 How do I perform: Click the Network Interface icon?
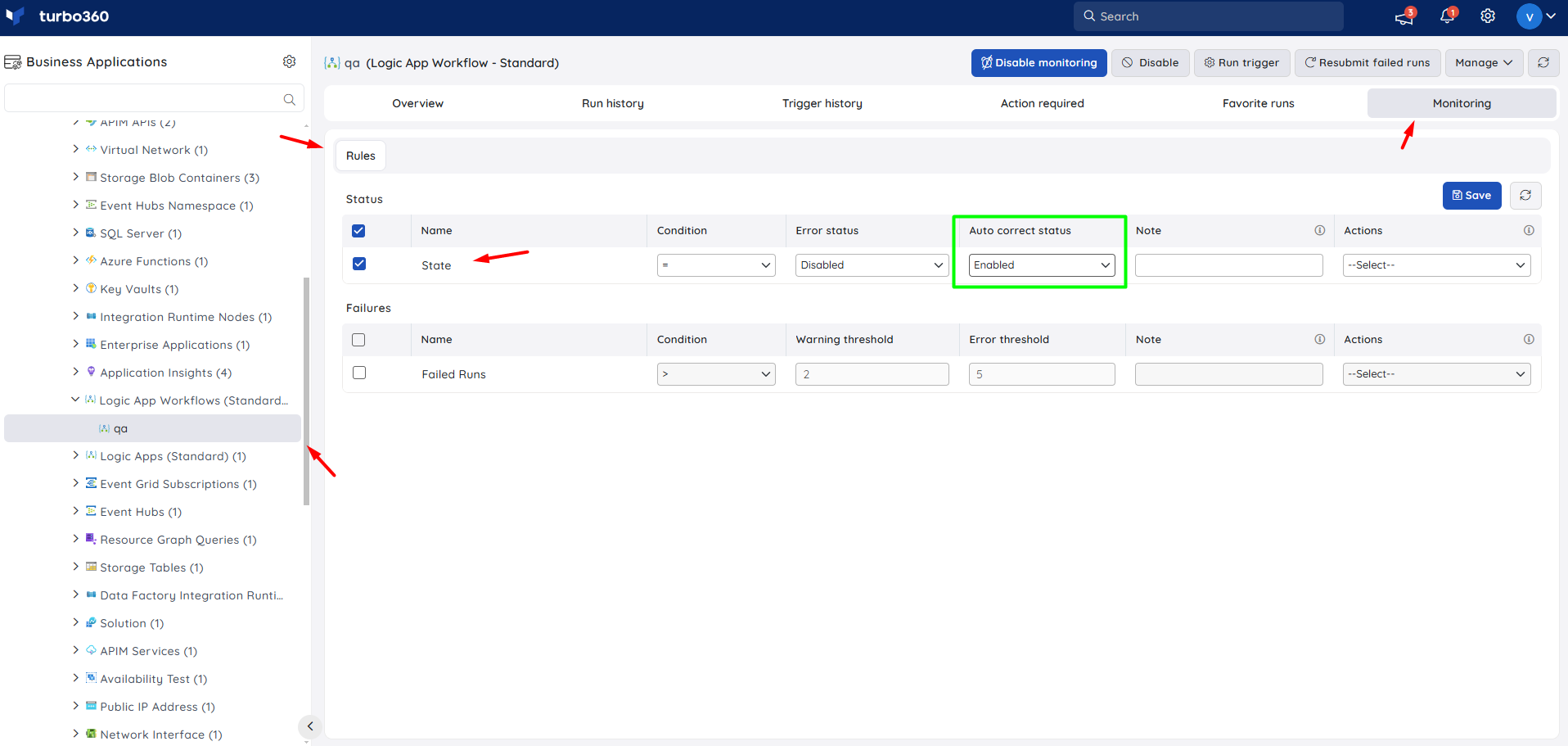(x=91, y=734)
